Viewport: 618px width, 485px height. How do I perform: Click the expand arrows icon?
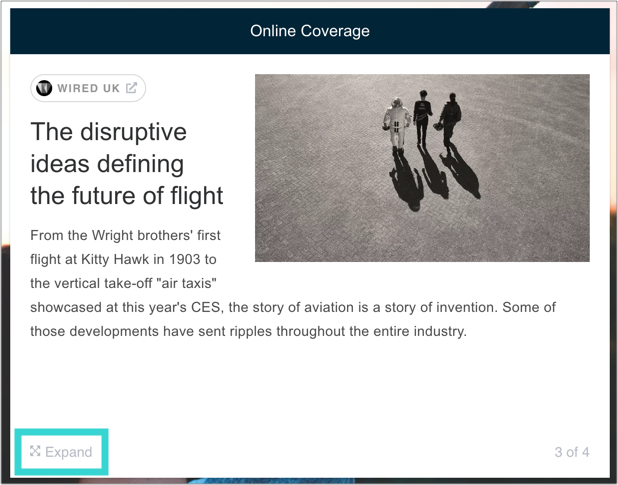click(x=35, y=451)
